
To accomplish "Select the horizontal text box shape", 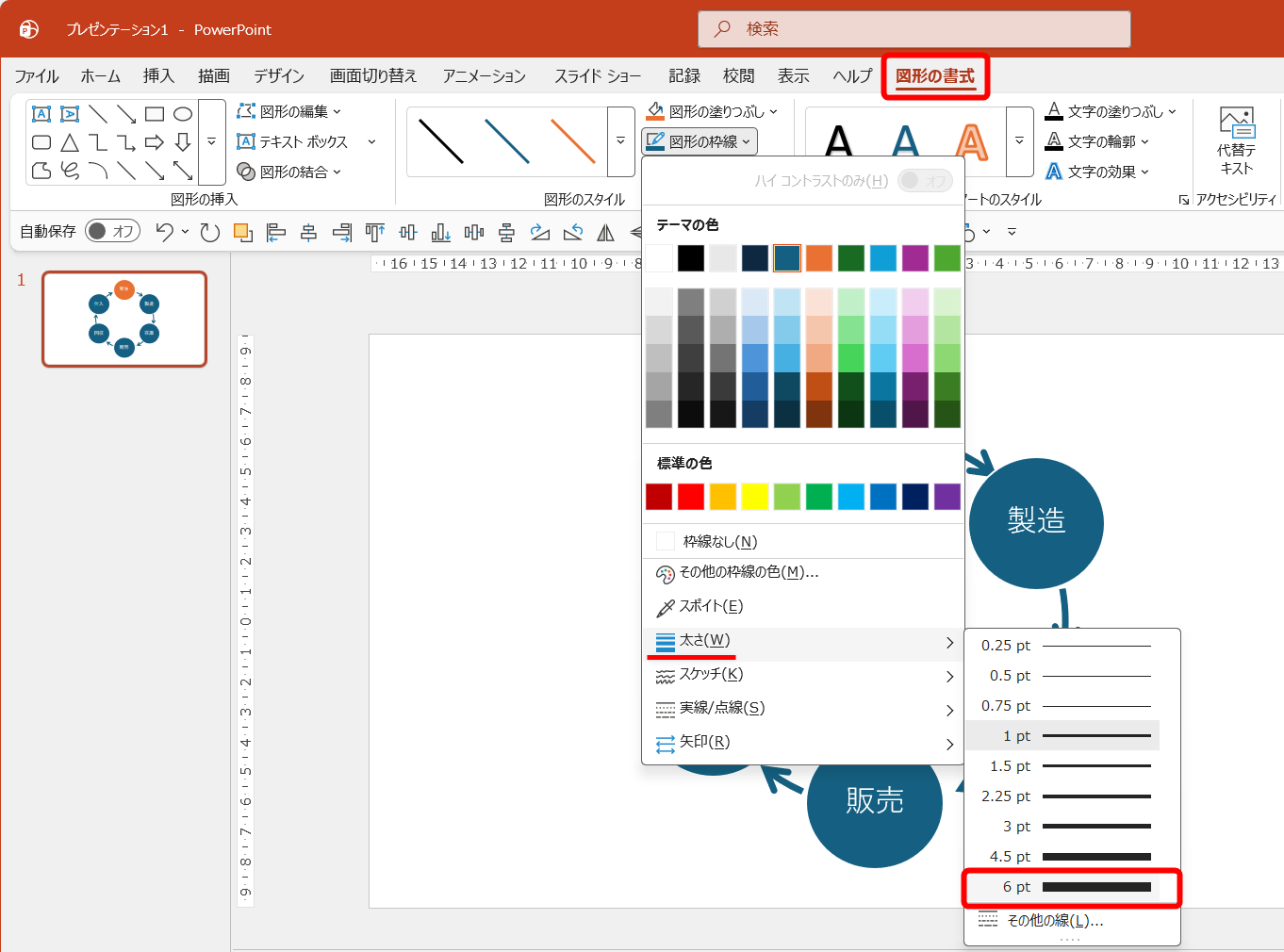I will tap(41, 114).
